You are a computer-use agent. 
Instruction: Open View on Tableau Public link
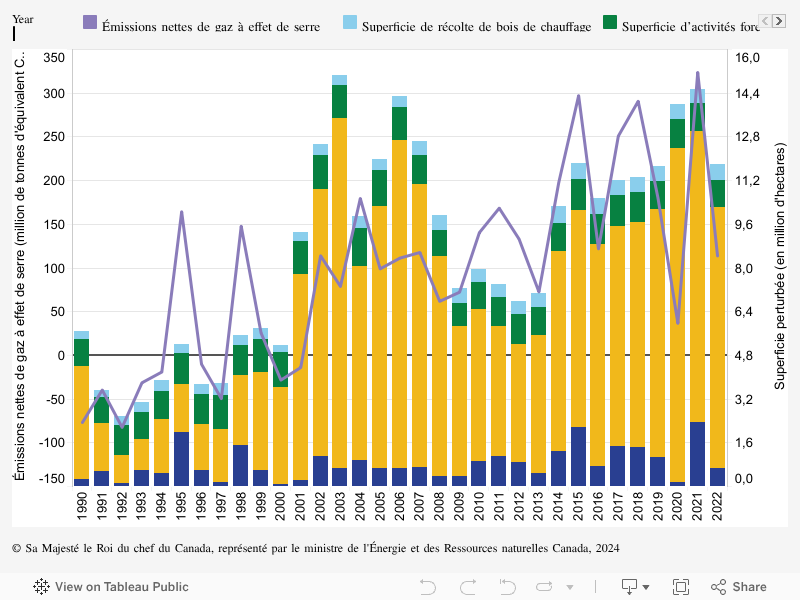click(x=121, y=587)
